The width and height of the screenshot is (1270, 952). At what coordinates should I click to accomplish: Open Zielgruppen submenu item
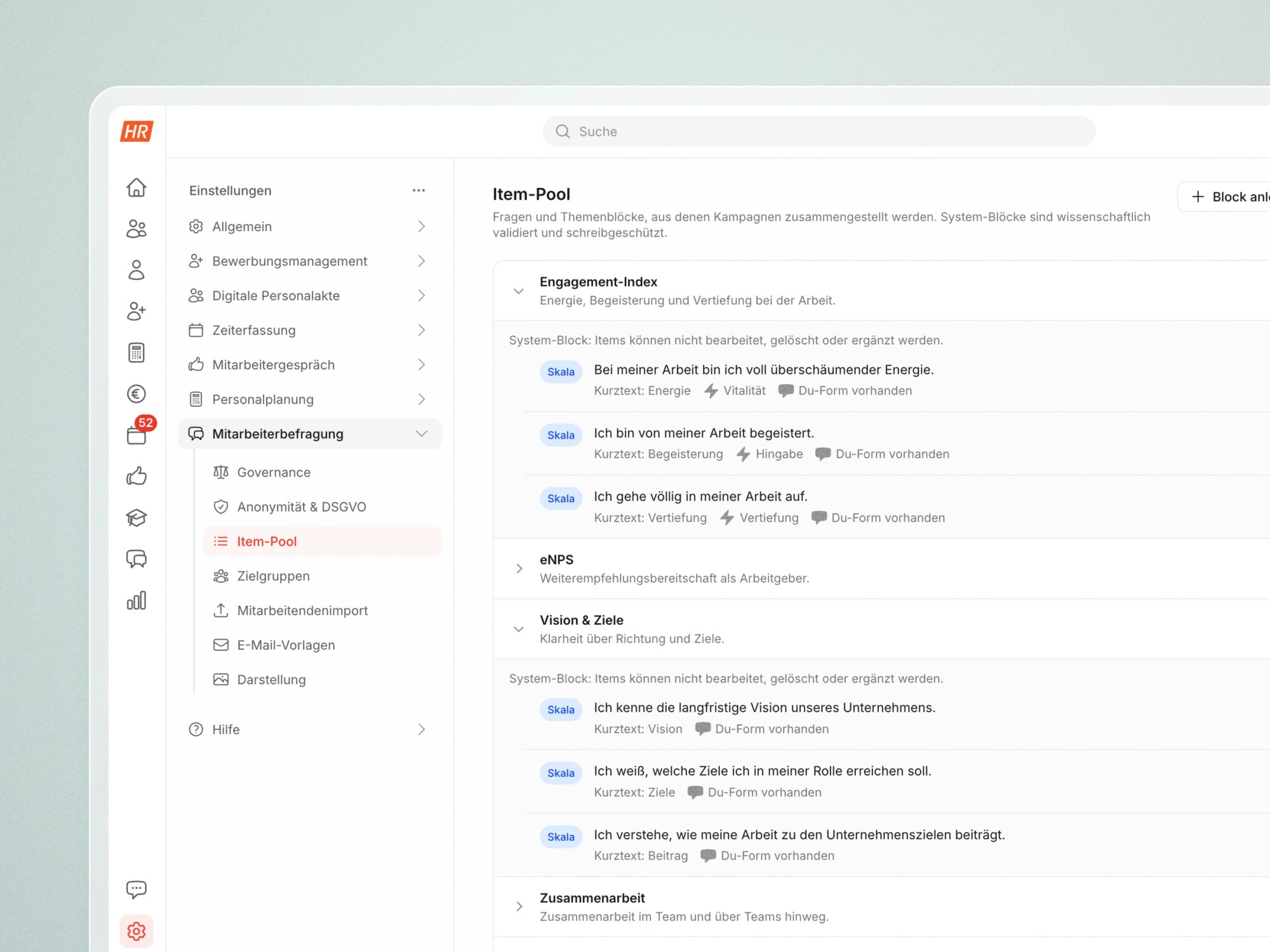[322, 576]
